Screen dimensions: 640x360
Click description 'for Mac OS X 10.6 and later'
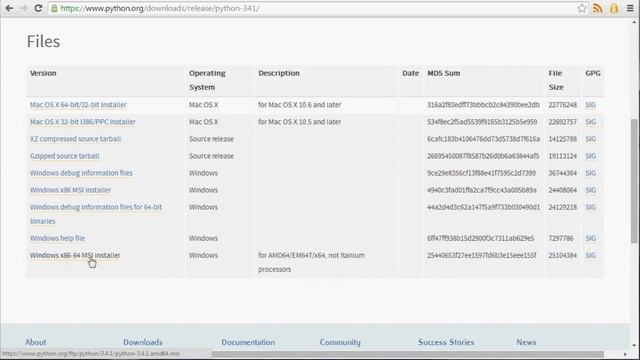click(x=299, y=105)
